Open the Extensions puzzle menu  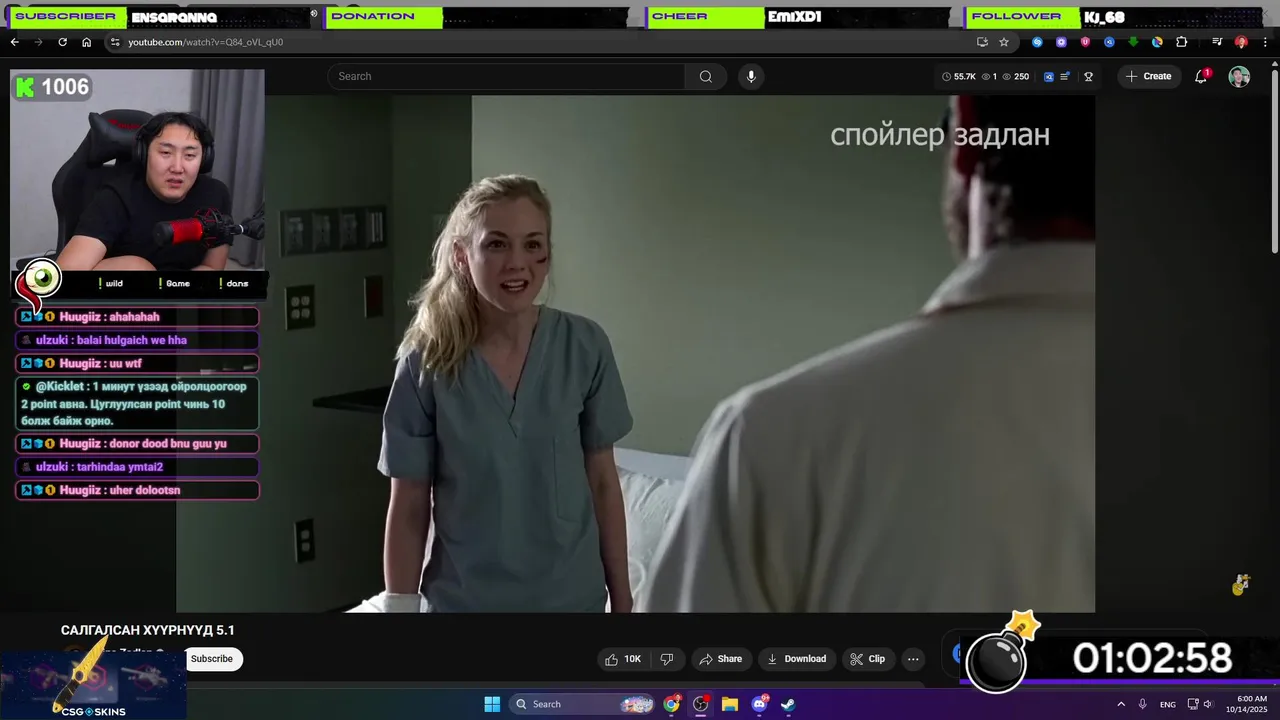[x=1182, y=42]
